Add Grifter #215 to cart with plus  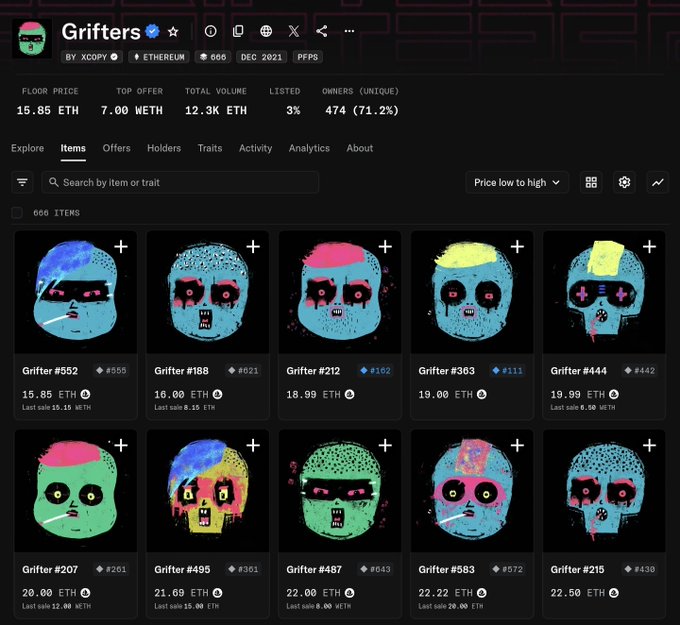tap(649, 445)
